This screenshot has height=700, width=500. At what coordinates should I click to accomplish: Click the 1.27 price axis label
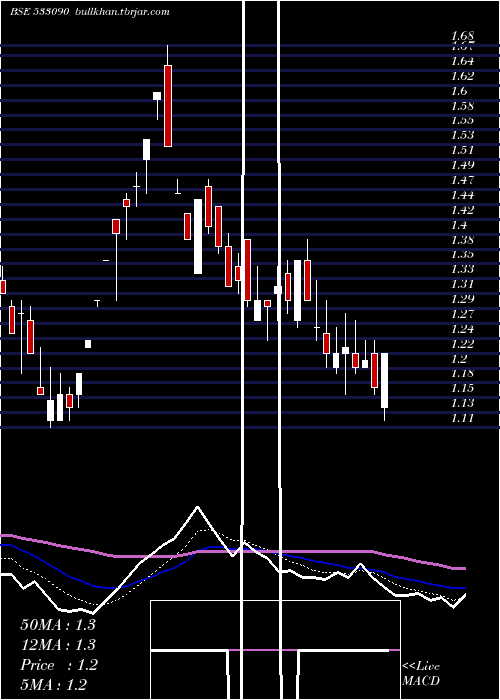click(x=462, y=313)
